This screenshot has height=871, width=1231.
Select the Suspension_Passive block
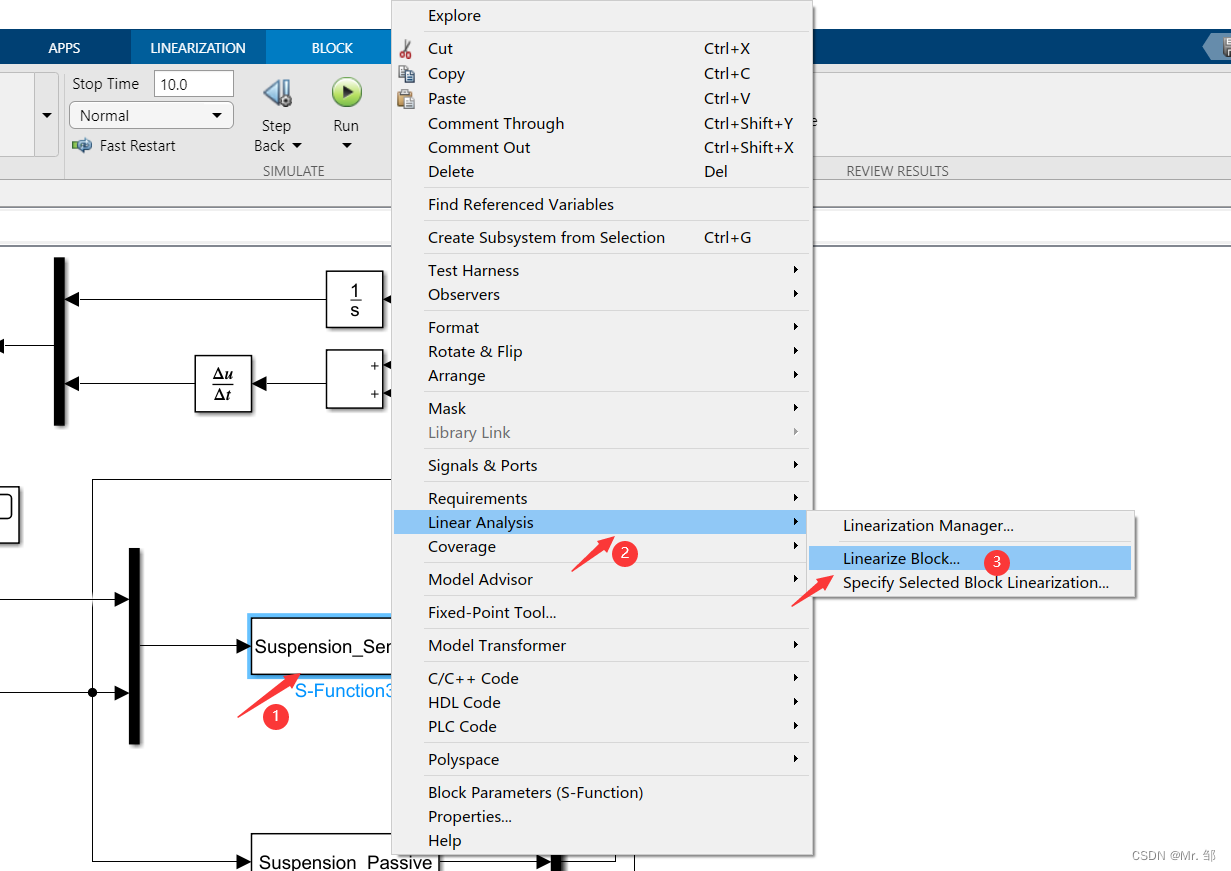coord(343,852)
